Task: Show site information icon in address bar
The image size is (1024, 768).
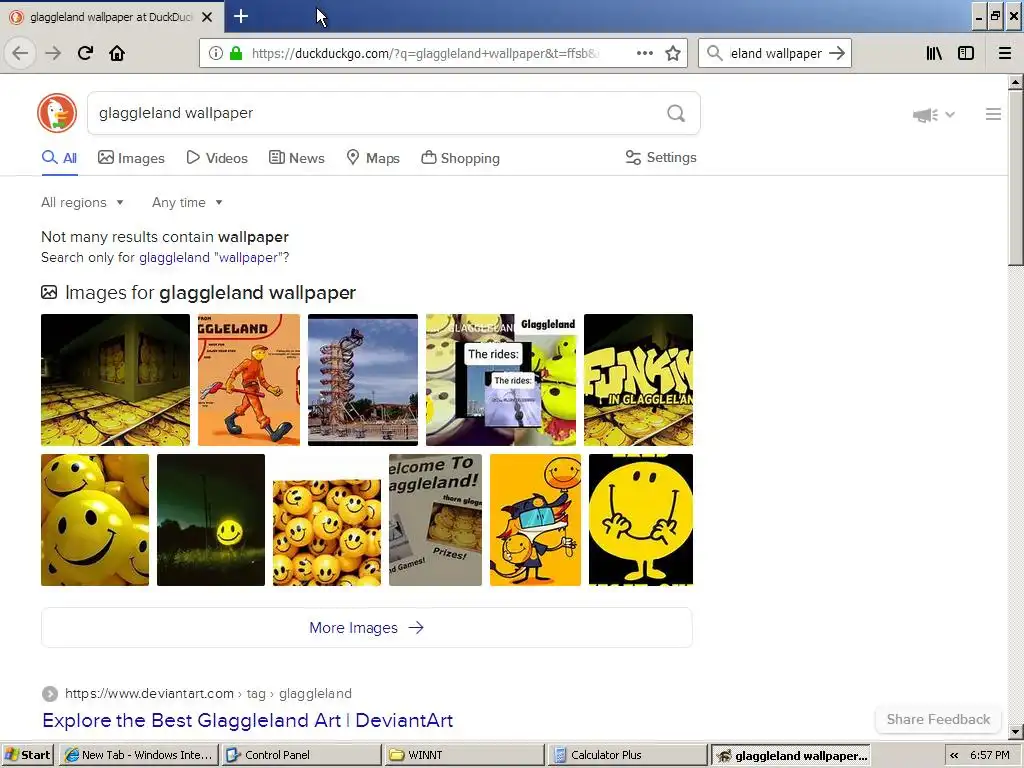Action: coord(216,53)
